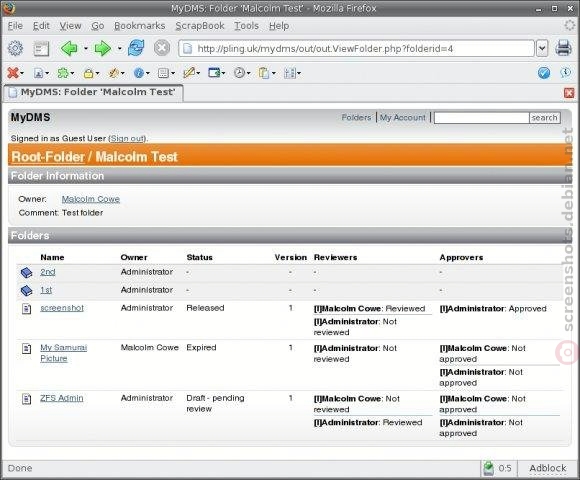Open the Go menu
This screenshot has height=480, width=580.
98,26
